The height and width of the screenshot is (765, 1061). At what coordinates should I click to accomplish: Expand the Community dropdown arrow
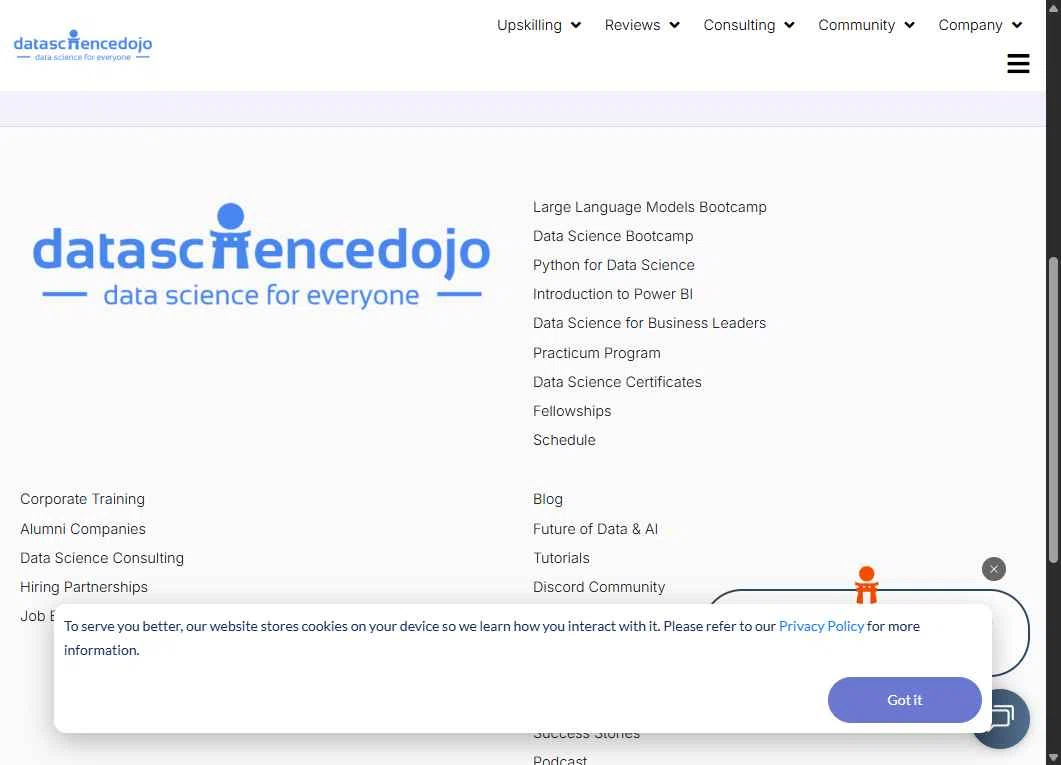click(909, 25)
